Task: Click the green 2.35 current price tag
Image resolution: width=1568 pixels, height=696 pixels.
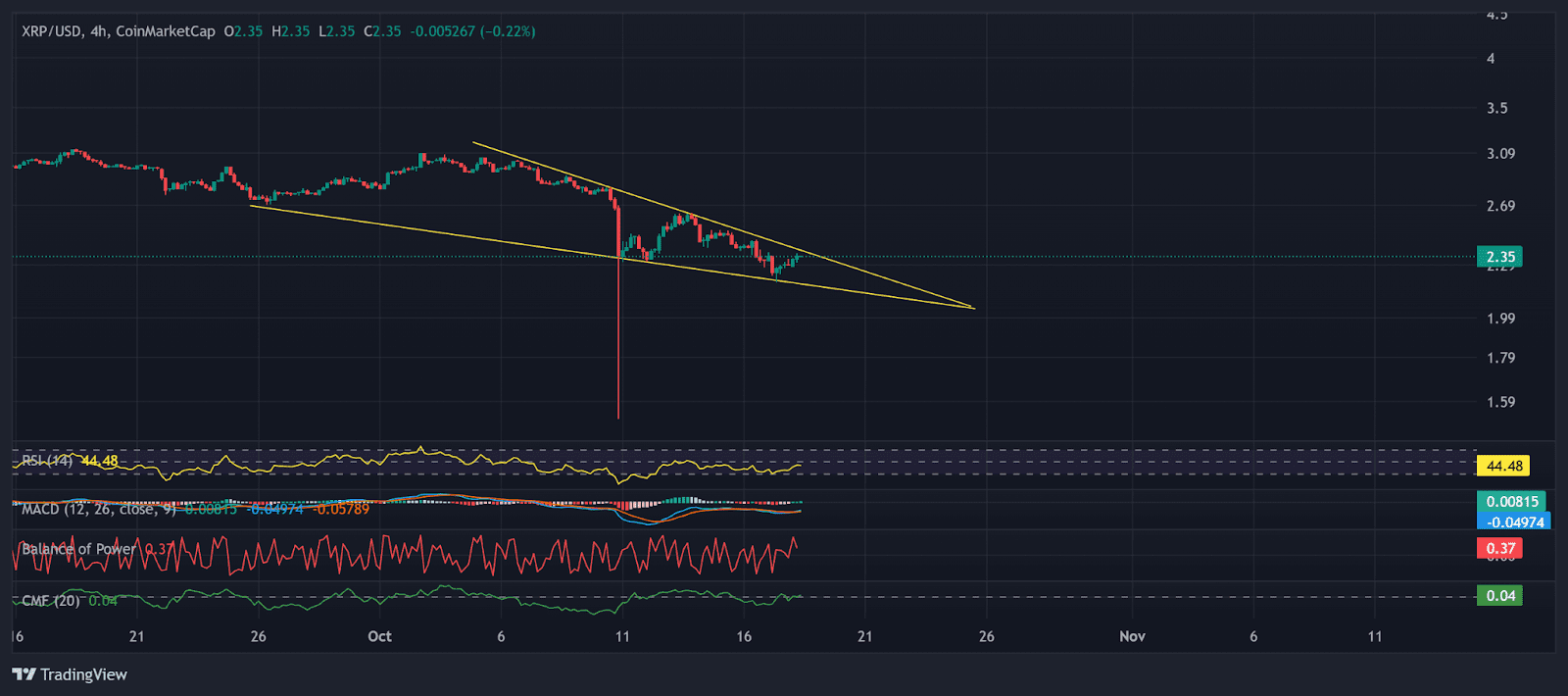Action: click(x=1499, y=257)
